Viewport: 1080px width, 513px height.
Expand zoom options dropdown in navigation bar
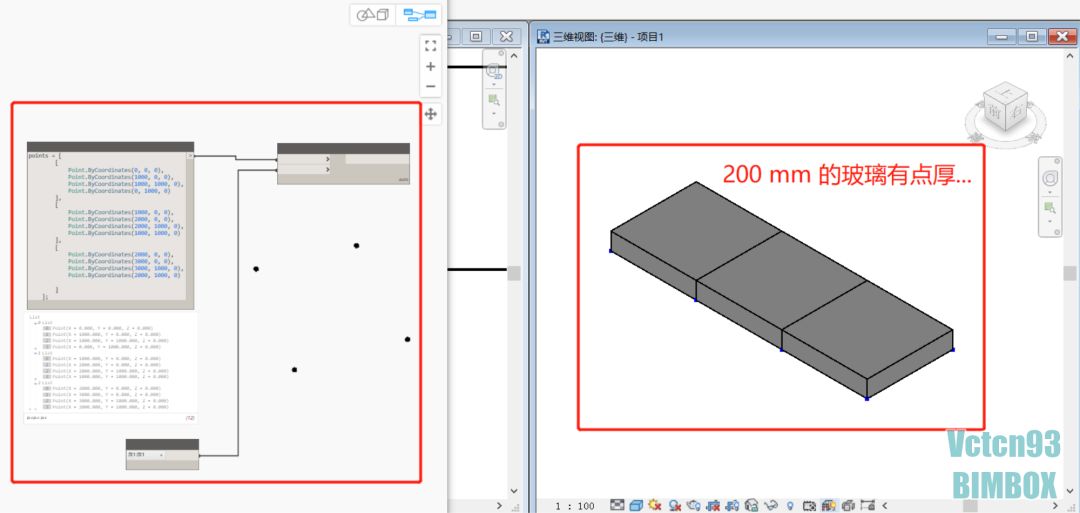[x=1050, y=223]
